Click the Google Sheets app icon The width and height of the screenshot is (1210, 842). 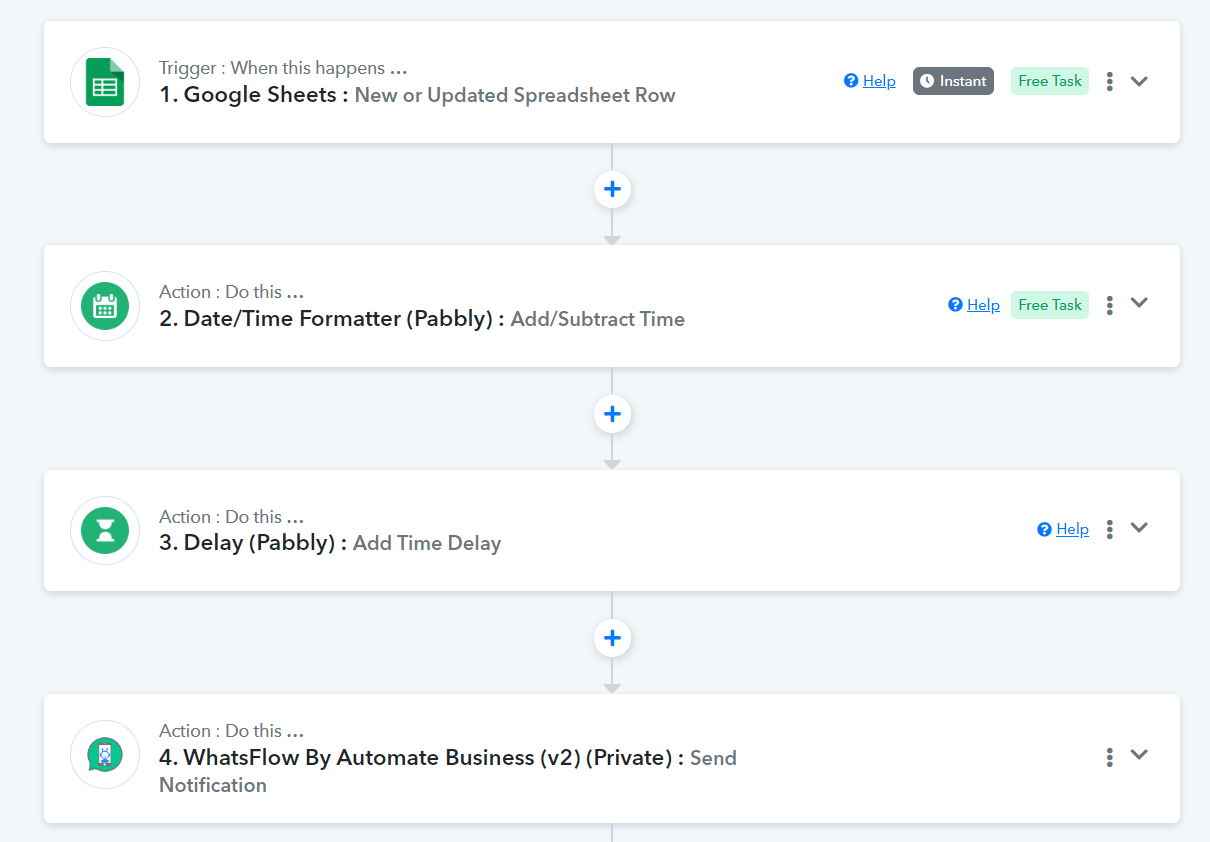(x=105, y=82)
